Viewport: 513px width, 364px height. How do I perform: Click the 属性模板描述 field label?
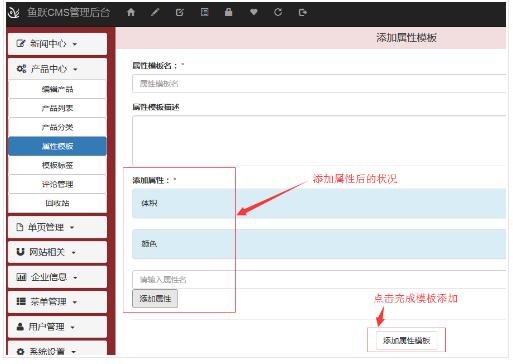(x=156, y=107)
